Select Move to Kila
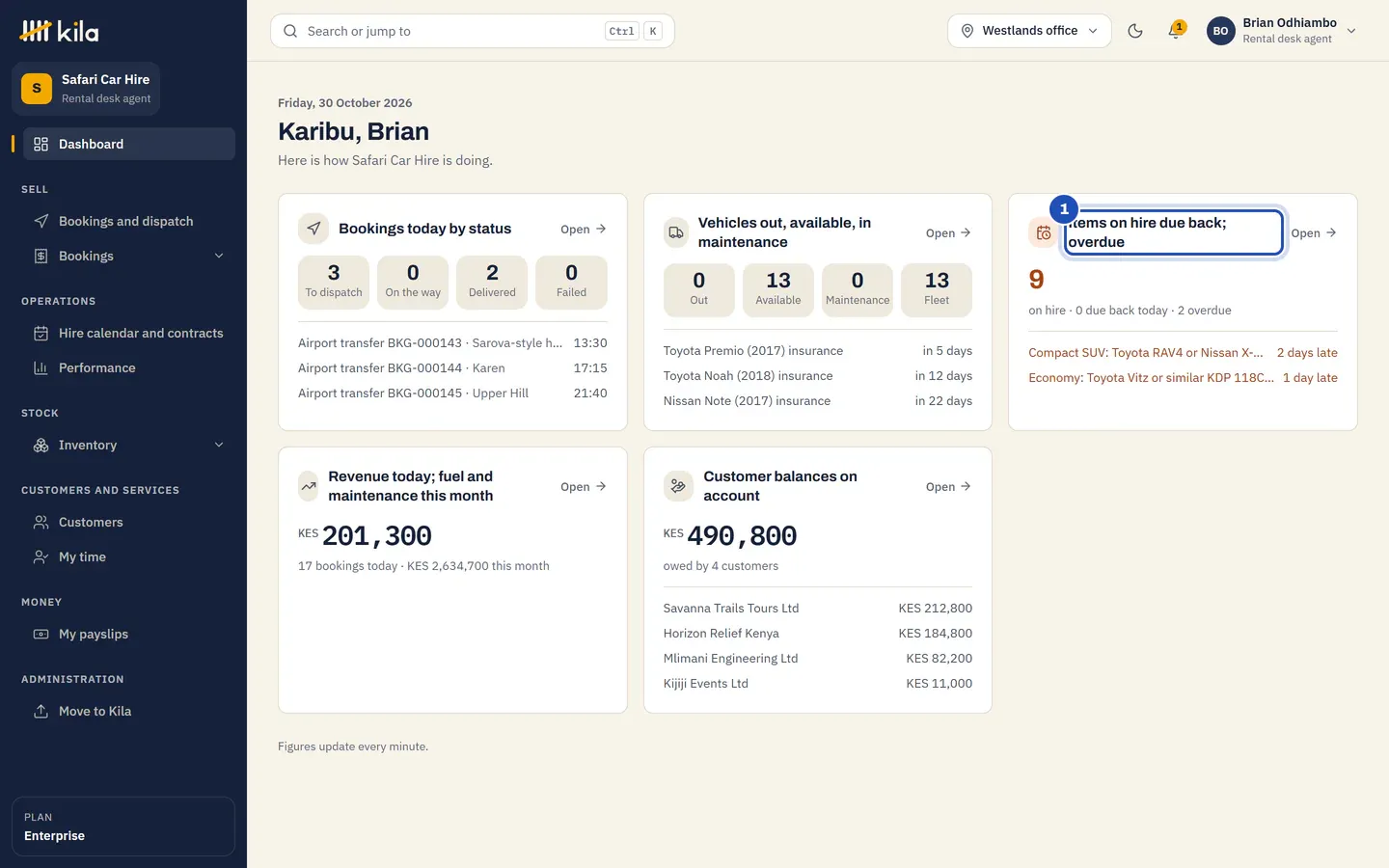 pos(129,711)
